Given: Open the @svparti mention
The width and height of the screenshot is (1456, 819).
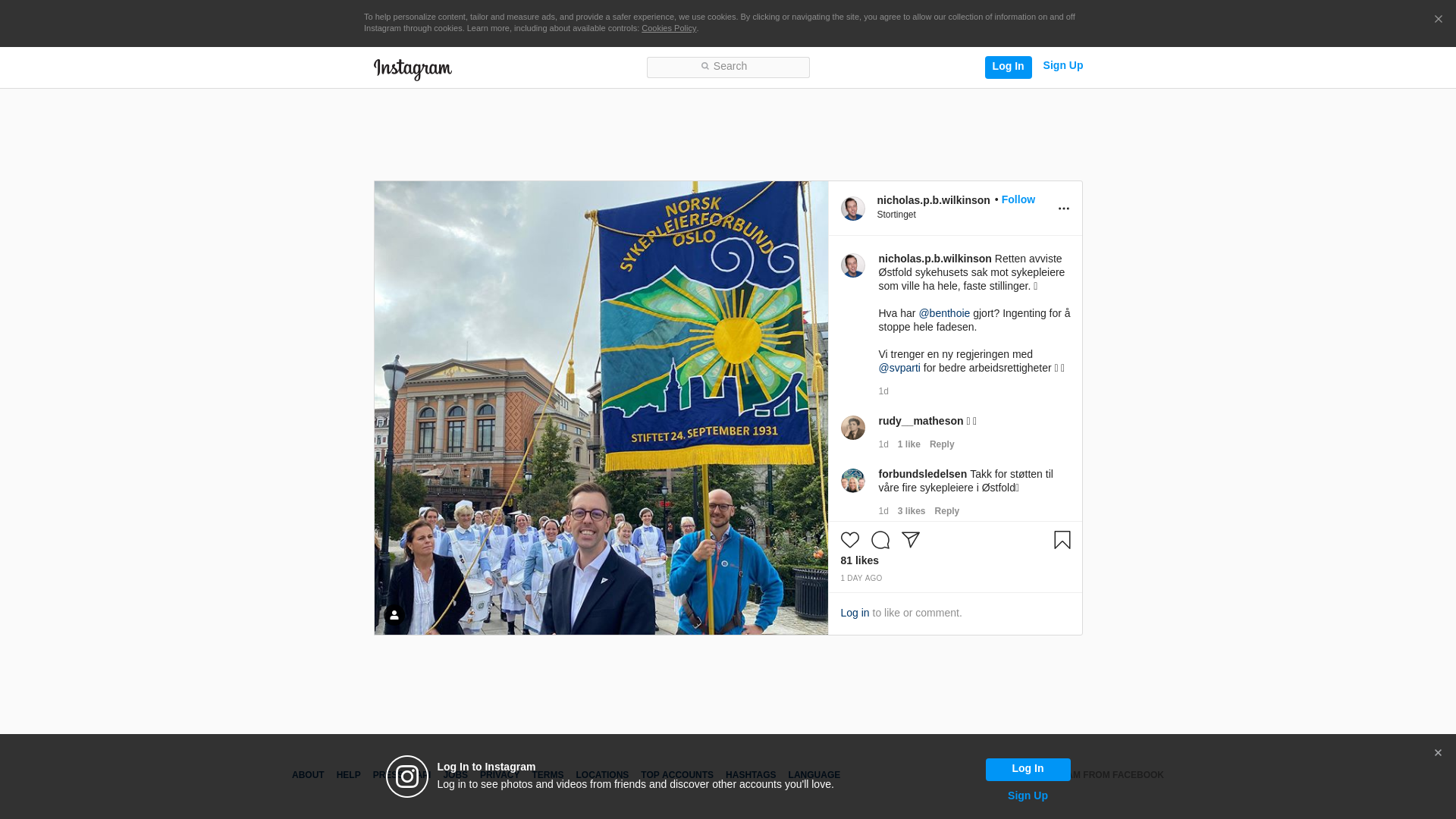Looking at the screenshot, I should [899, 368].
